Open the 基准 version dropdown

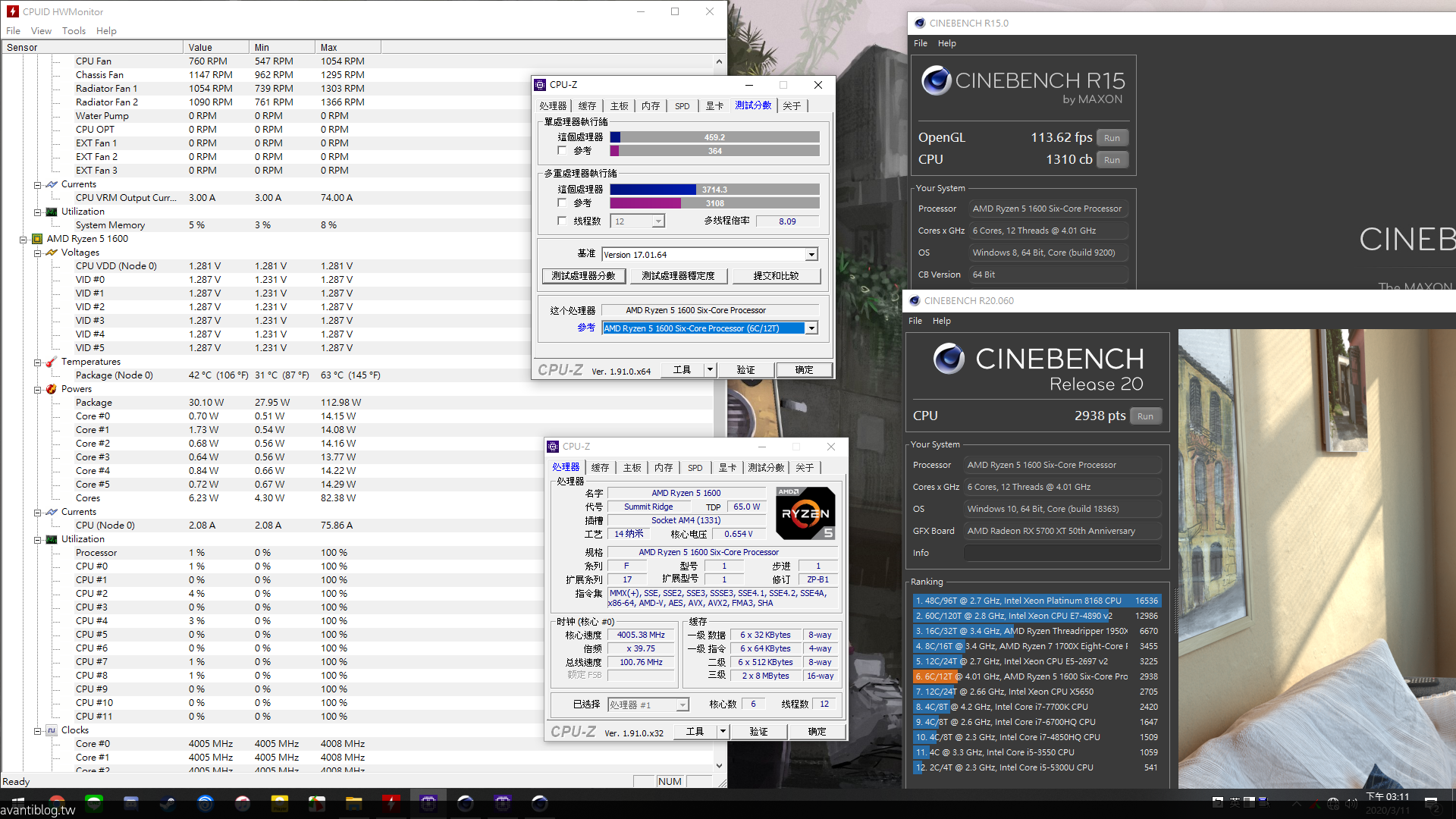[x=811, y=255]
